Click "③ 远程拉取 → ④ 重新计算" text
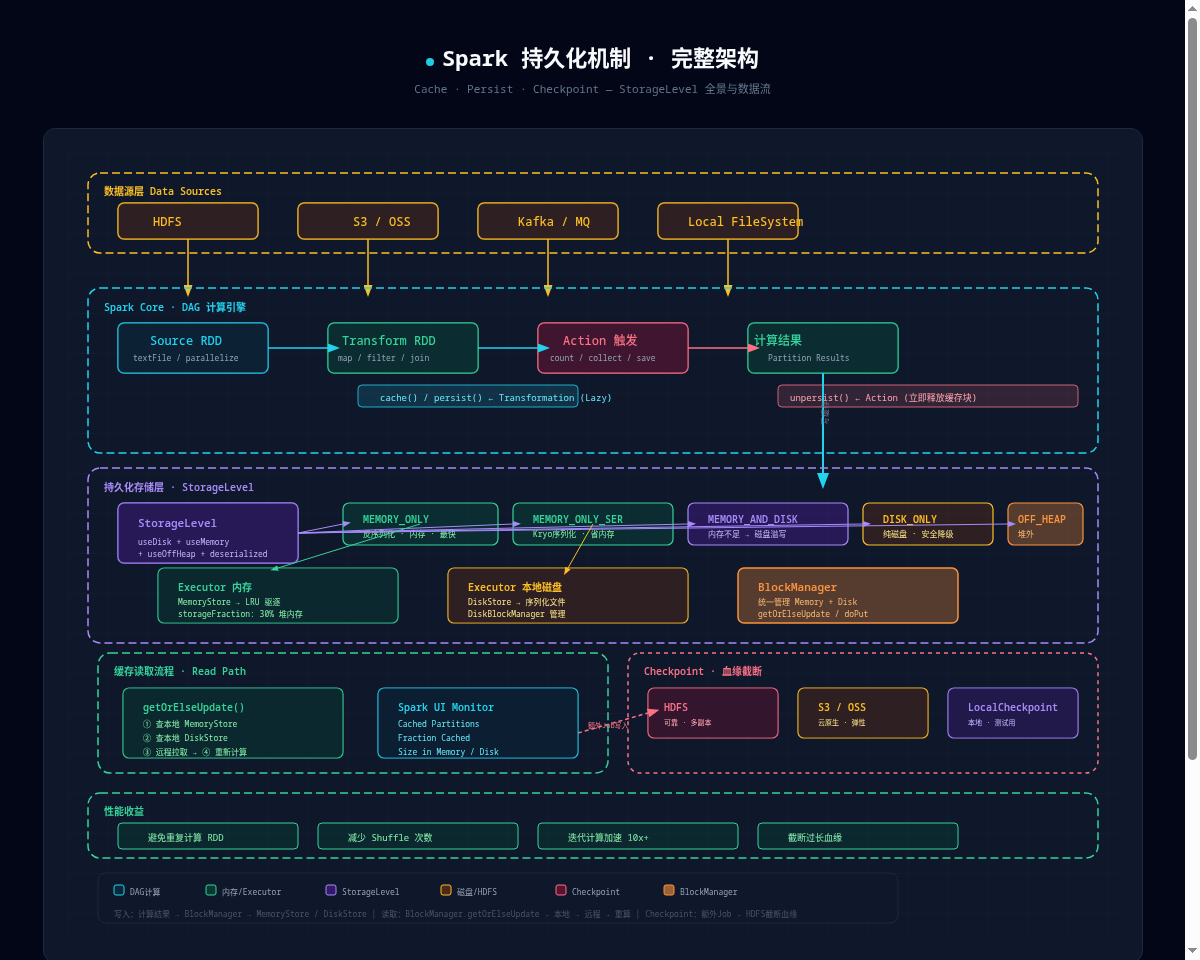 195,752
